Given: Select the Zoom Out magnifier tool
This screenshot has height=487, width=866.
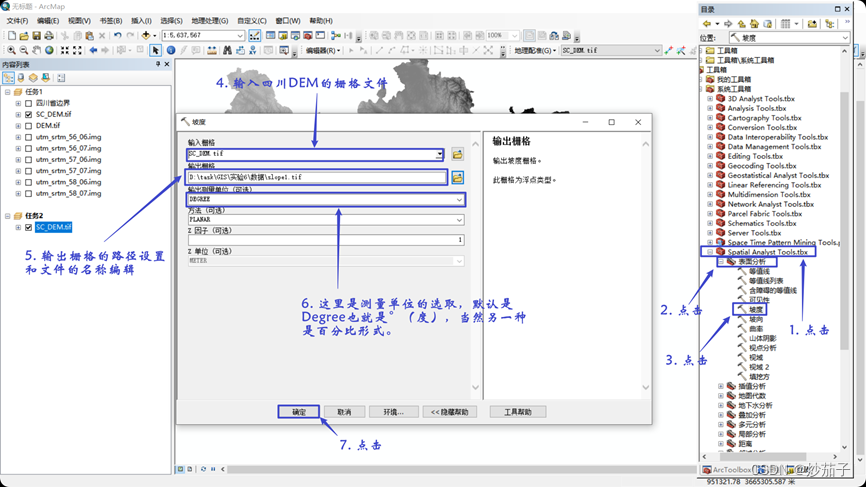Looking at the screenshot, I should pyautogui.click(x=24, y=50).
